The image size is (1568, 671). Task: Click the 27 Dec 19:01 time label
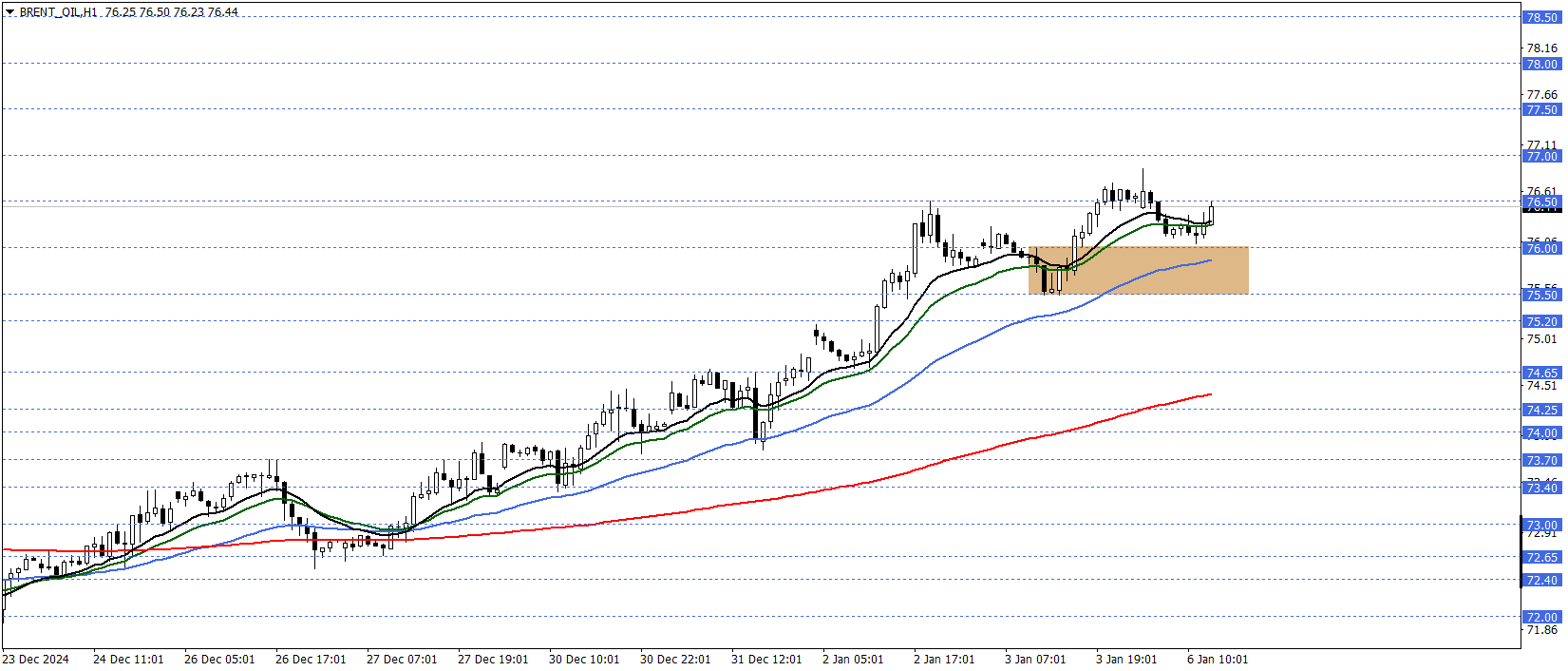493,659
